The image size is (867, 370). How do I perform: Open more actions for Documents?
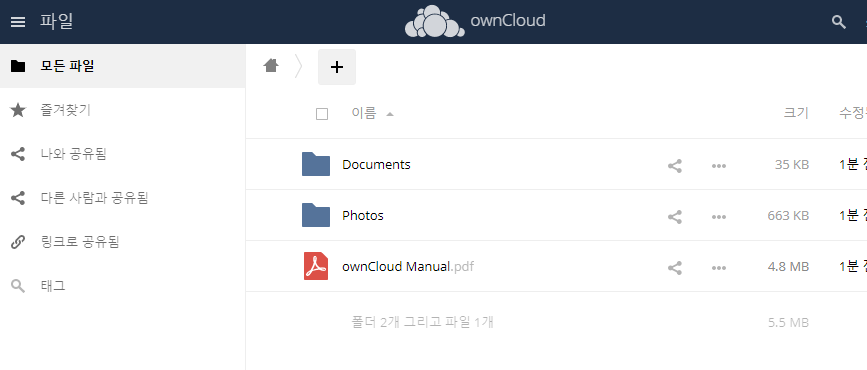(x=719, y=165)
